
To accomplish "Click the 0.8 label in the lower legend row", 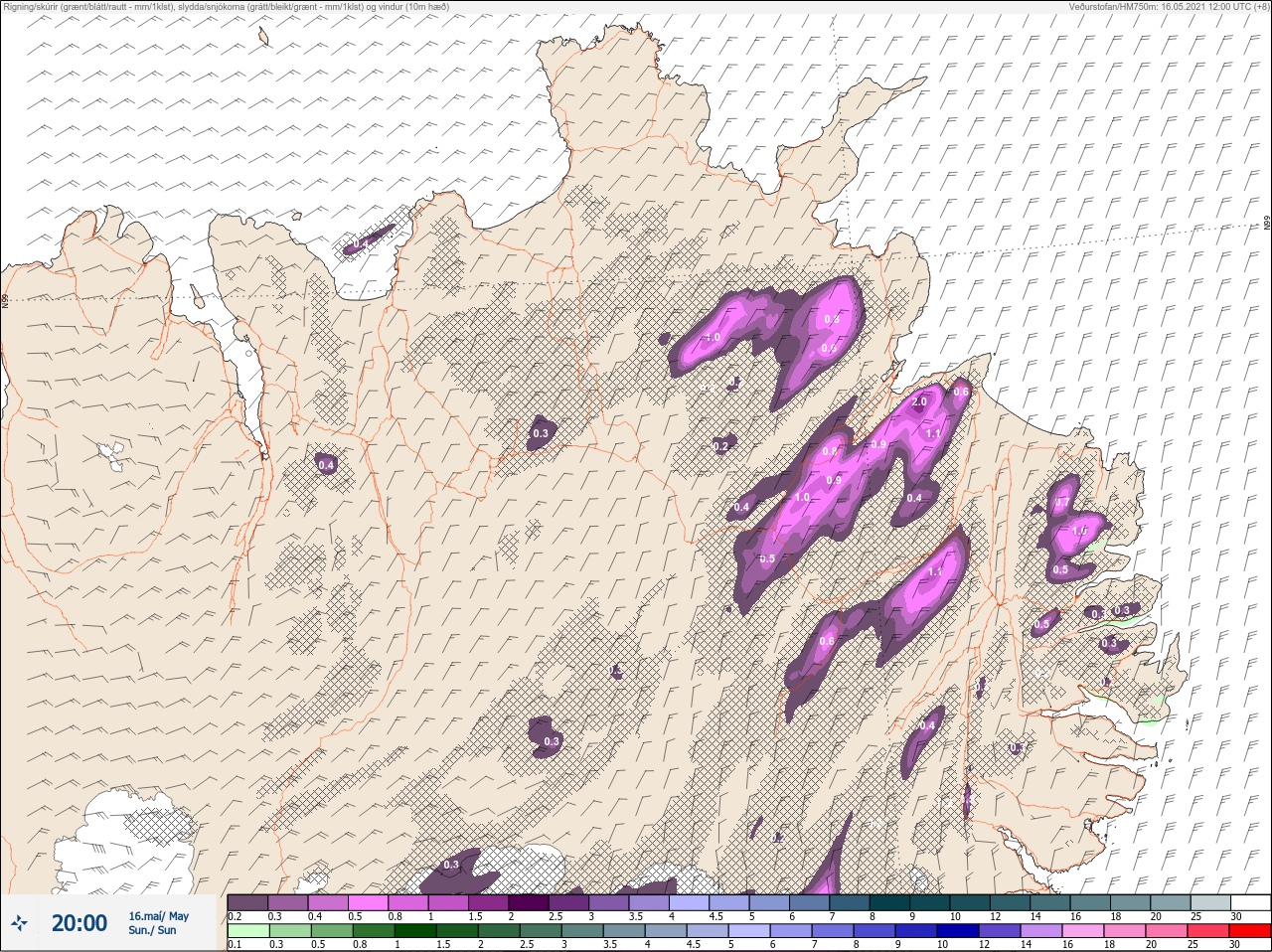I will pos(361,944).
